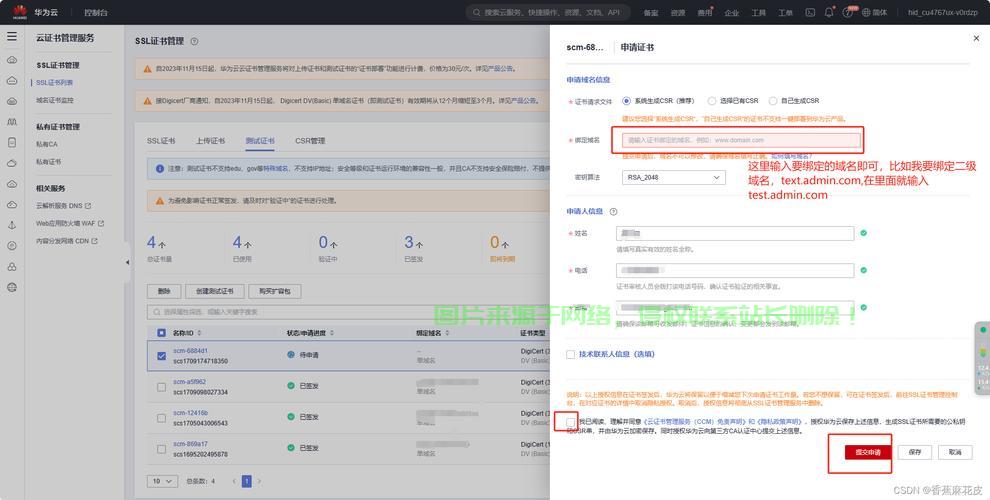Image resolution: width=990 pixels, height=500 pixels.
Task: Open the 密钥算法 RSA_2048 dropdown
Action: click(673, 177)
